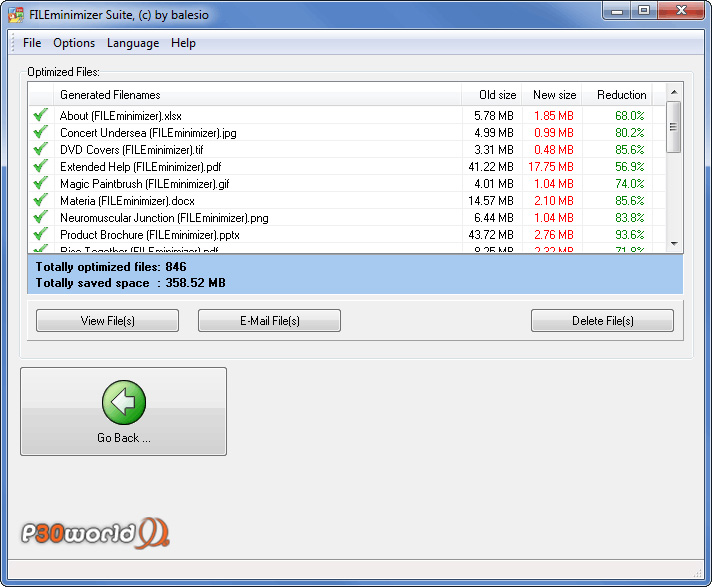The image size is (712, 587).
Task: Minimize the FILEminimizer window
Action: pyautogui.click(x=617, y=11)
